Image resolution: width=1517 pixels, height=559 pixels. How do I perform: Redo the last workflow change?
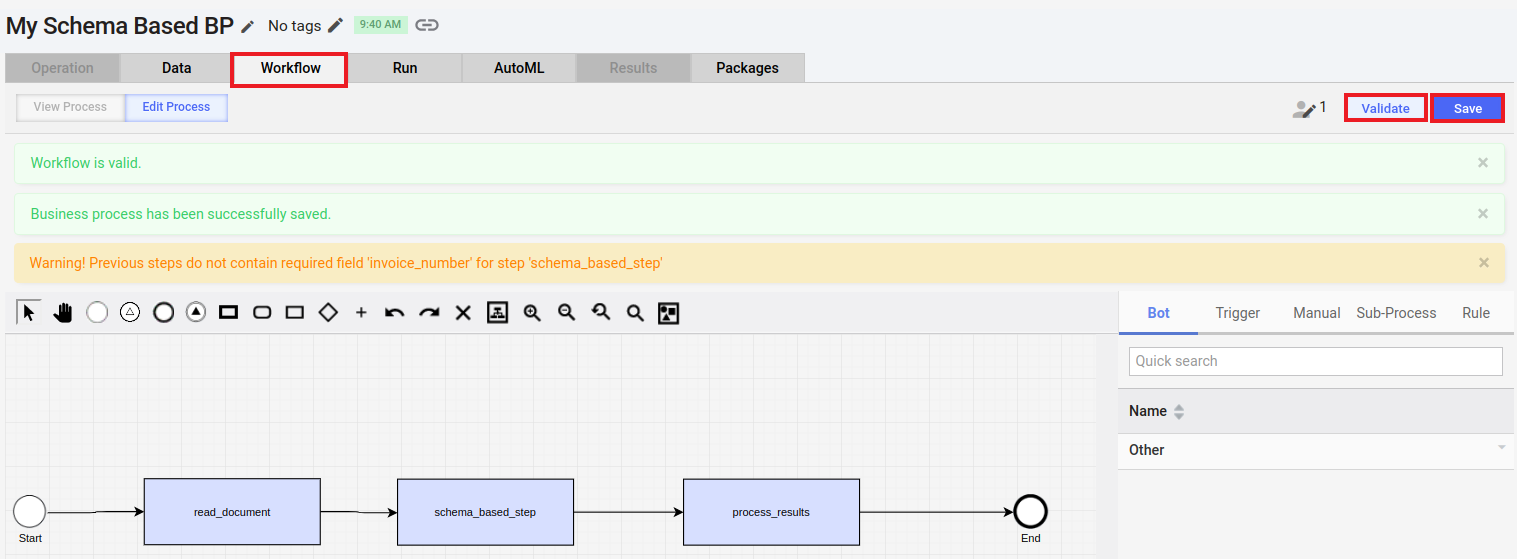[429, 313]
